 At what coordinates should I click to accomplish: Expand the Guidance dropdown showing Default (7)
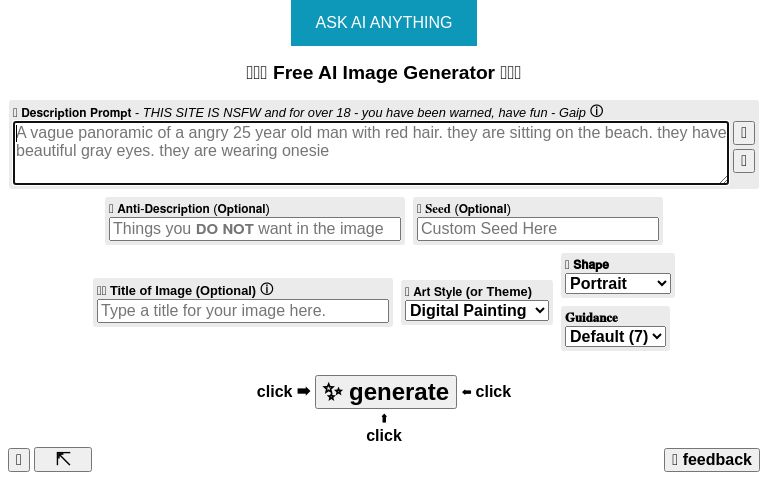(616, 337)
